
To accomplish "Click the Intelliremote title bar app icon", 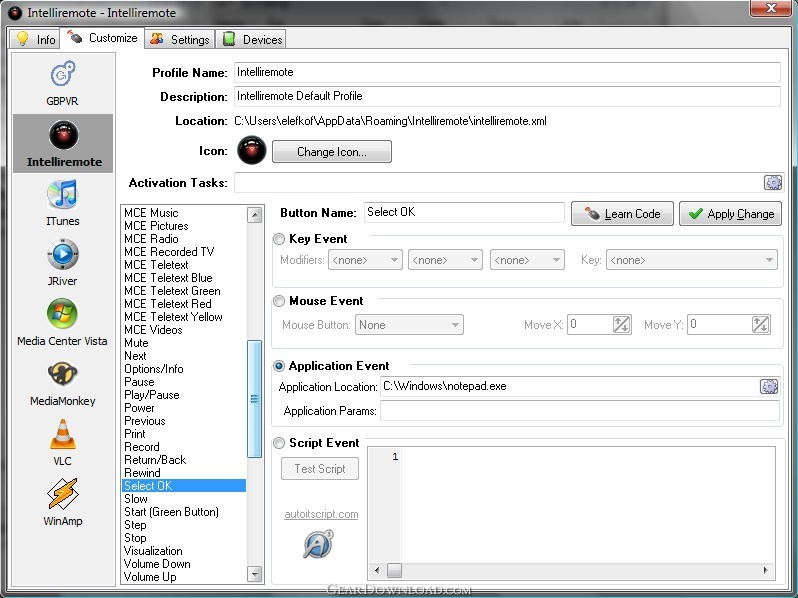I will pyautogui.click(x=15, y=13).
